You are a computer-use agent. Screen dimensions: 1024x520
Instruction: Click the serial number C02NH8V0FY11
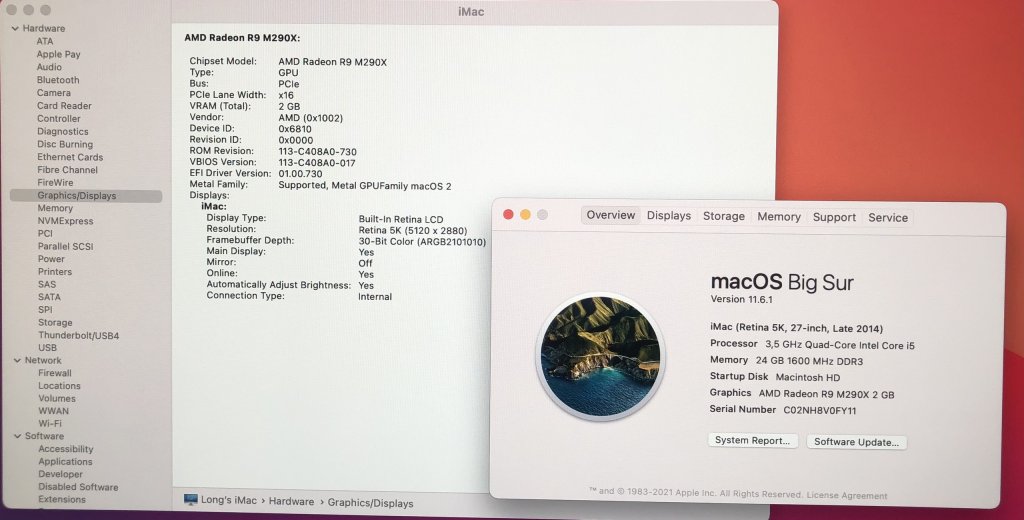point(820,410)
